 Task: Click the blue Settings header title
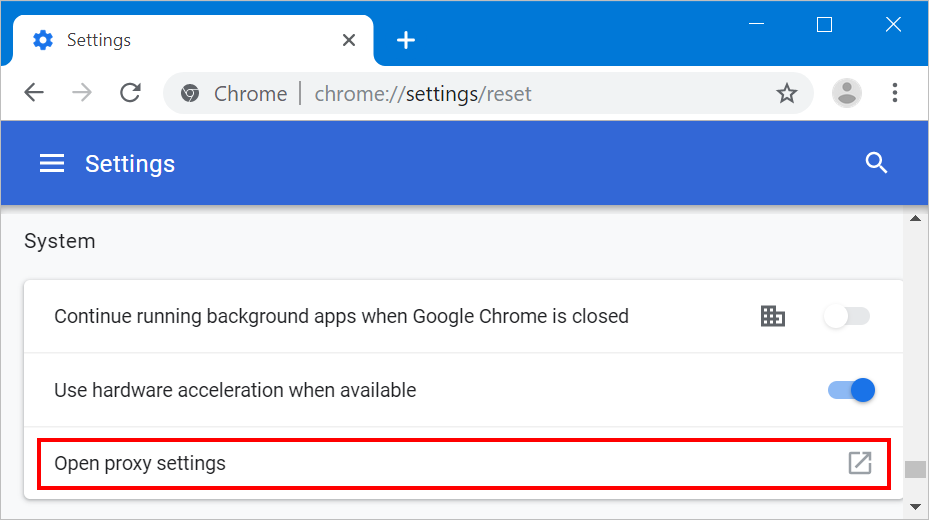[x=130, y=164]
